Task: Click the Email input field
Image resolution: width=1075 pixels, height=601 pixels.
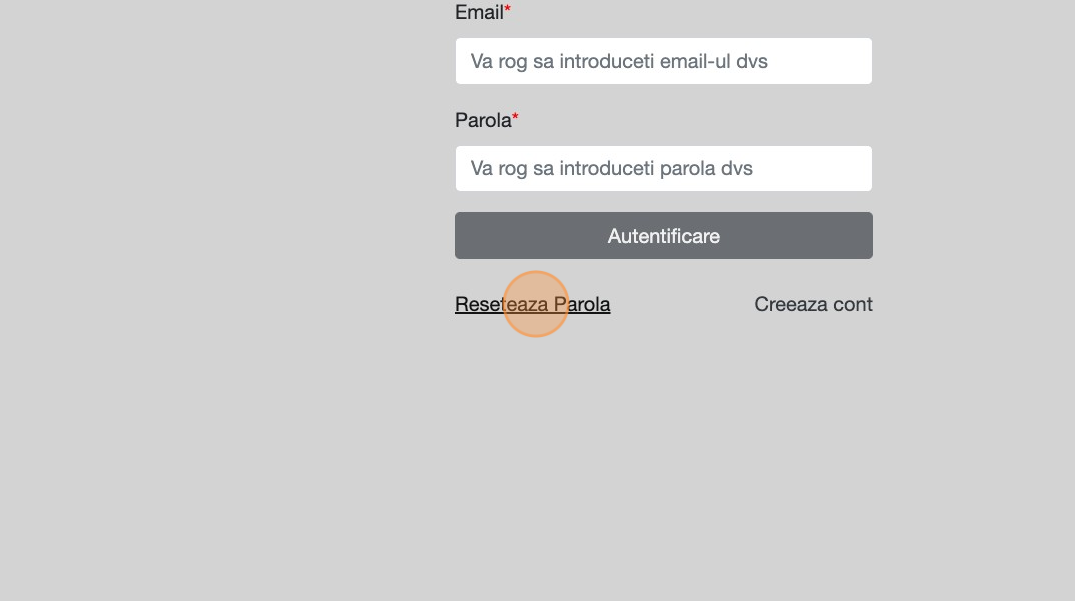Action: [x=663, y=62]
